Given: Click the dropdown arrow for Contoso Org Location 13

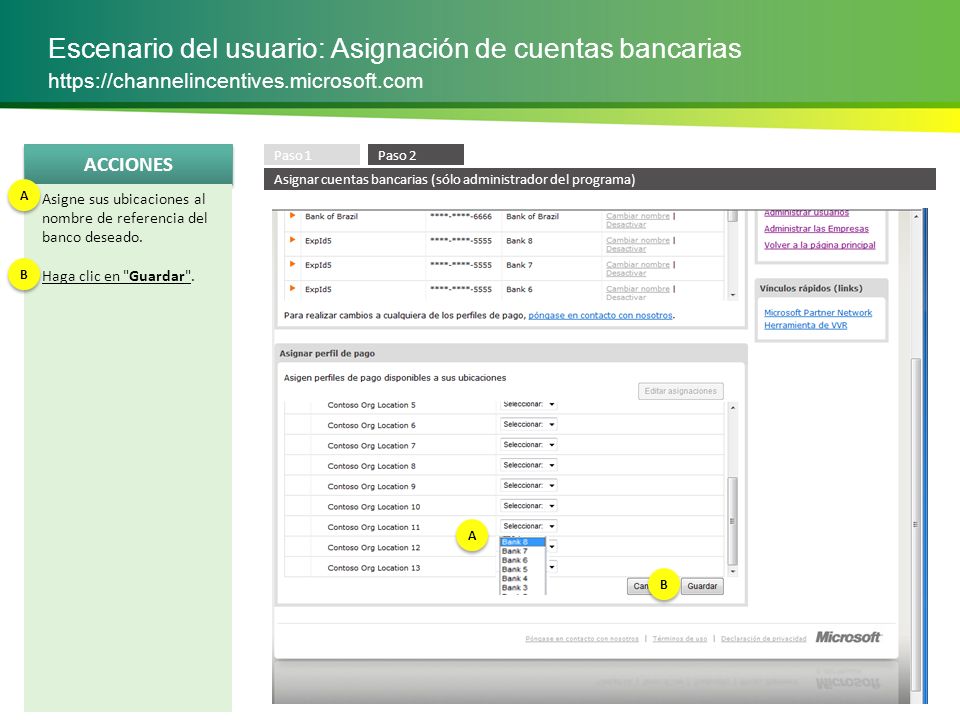Looking at the screenshot, I should point(552,567).
